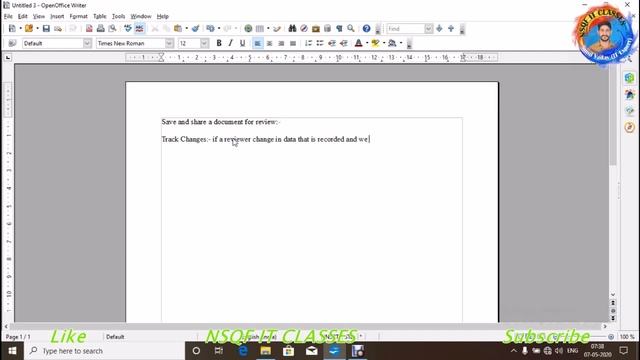
Task: Find Next arrow in Find toolbar
Action: click(x=439, y=29)
